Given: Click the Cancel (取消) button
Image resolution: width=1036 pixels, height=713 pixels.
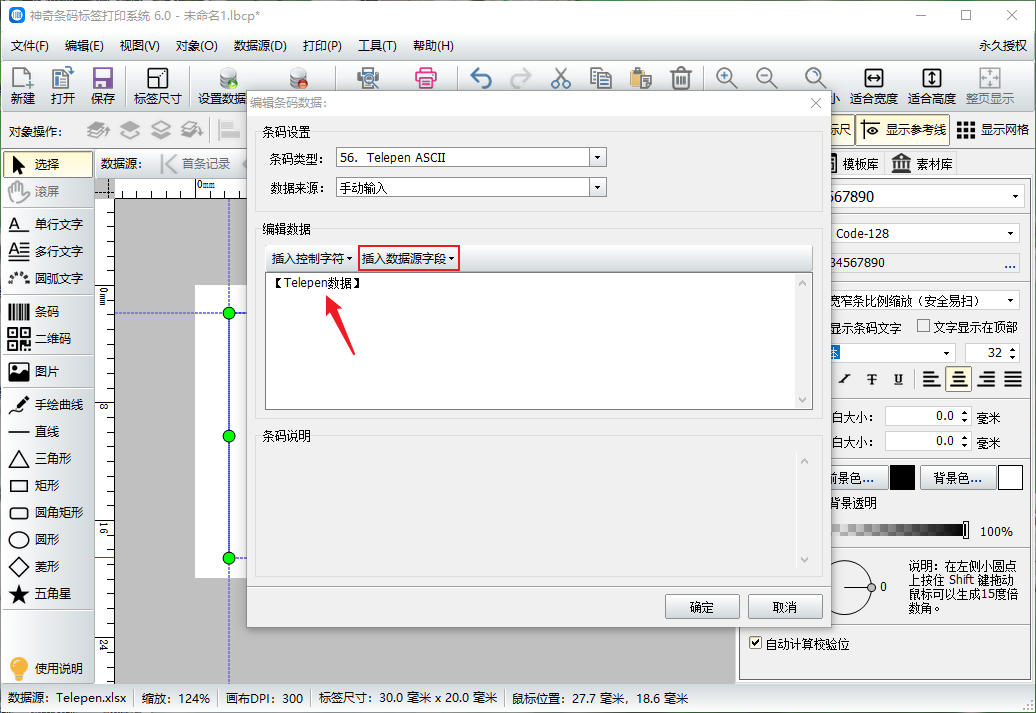Looking at the screenshot, I should pos(785,607).
